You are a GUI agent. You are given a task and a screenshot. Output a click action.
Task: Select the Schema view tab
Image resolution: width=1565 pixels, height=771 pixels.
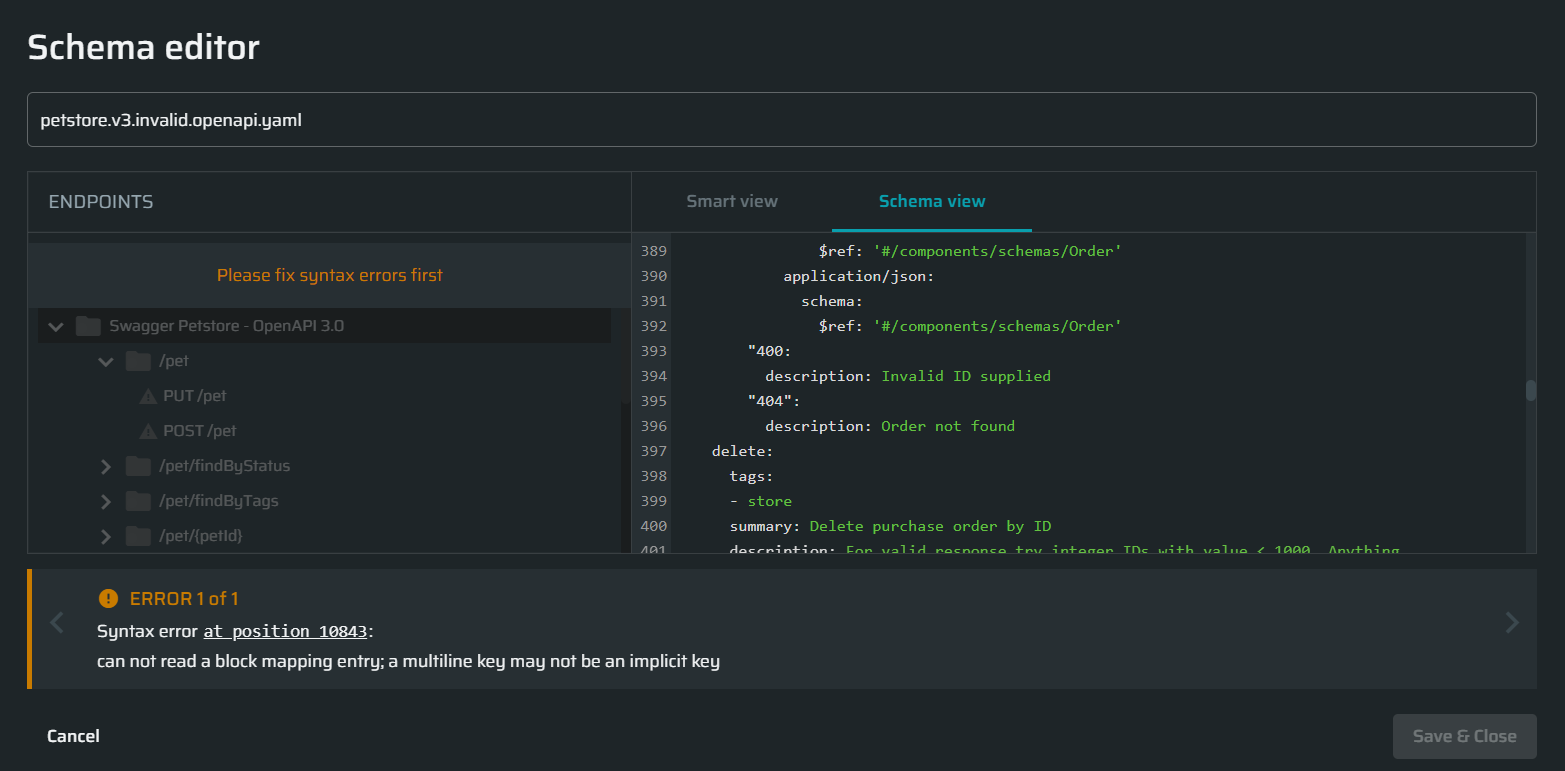pyautogui.click(x=932, y=201)
